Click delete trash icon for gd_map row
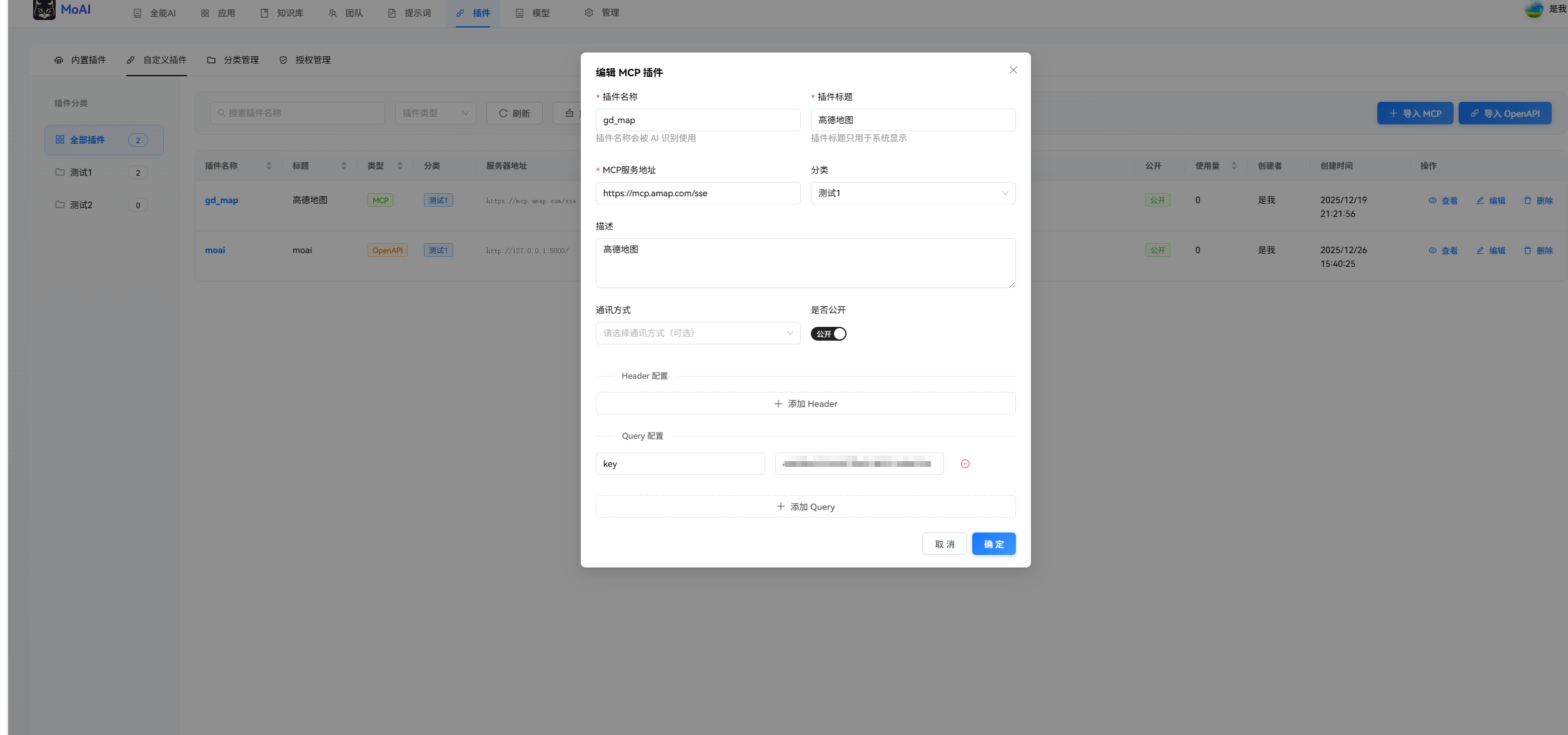 pyautogui.click(x=1527, y=201)
